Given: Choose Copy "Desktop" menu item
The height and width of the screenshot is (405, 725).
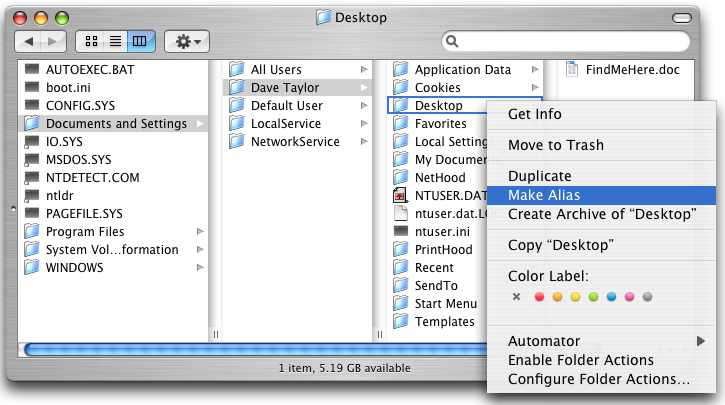Looking at the screenshot, I should 602,245.
